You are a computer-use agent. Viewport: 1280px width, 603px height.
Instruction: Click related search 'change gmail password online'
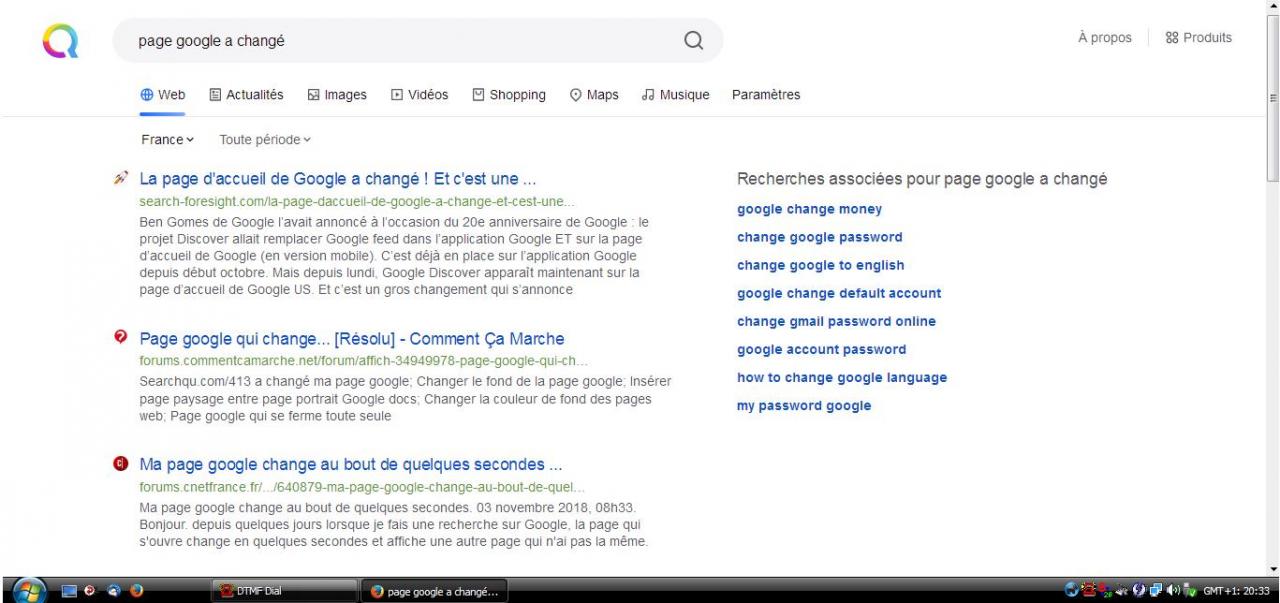[836, 322]
